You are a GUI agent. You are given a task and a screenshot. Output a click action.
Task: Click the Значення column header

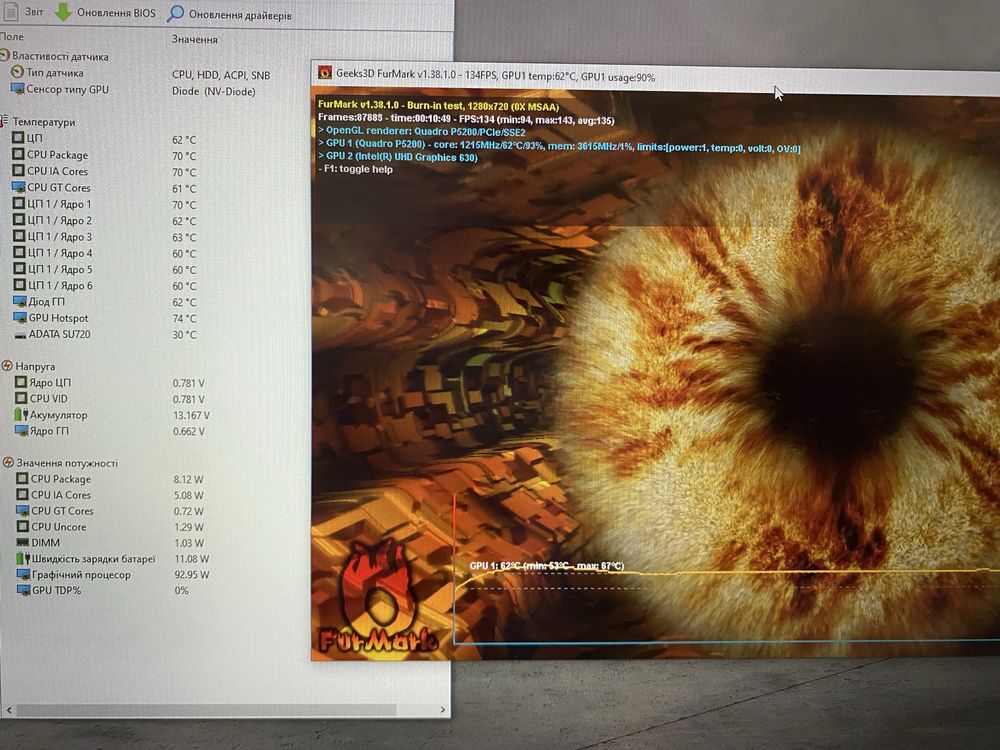coord(195,39)
